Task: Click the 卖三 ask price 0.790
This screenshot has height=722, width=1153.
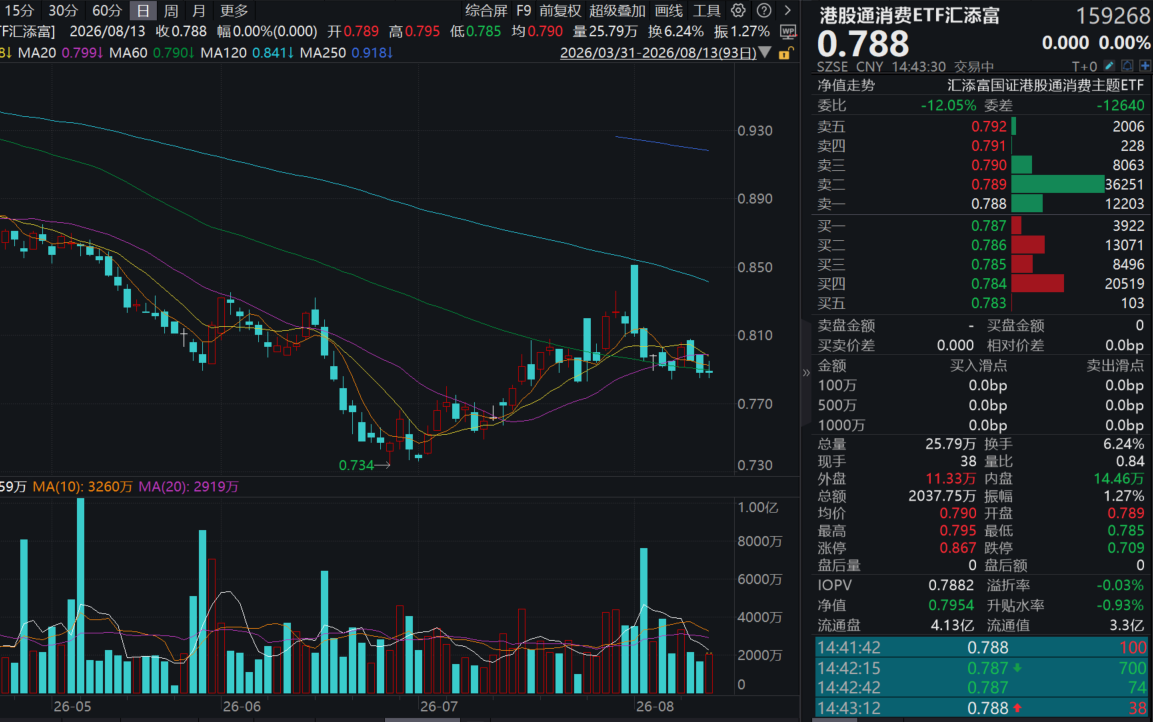Action: pyautogui.click(x=988, y=165)
